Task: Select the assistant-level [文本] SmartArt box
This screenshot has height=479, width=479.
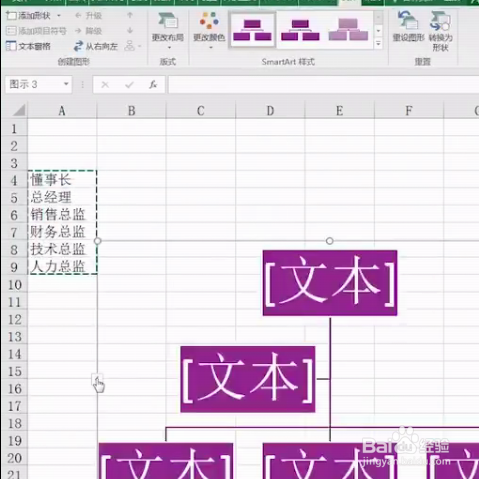Action: [248, 379]
